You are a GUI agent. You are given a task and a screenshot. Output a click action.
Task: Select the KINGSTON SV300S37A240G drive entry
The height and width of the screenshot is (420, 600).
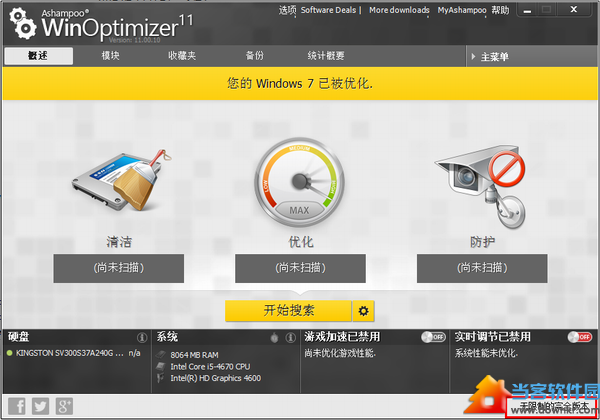(73, 353)
